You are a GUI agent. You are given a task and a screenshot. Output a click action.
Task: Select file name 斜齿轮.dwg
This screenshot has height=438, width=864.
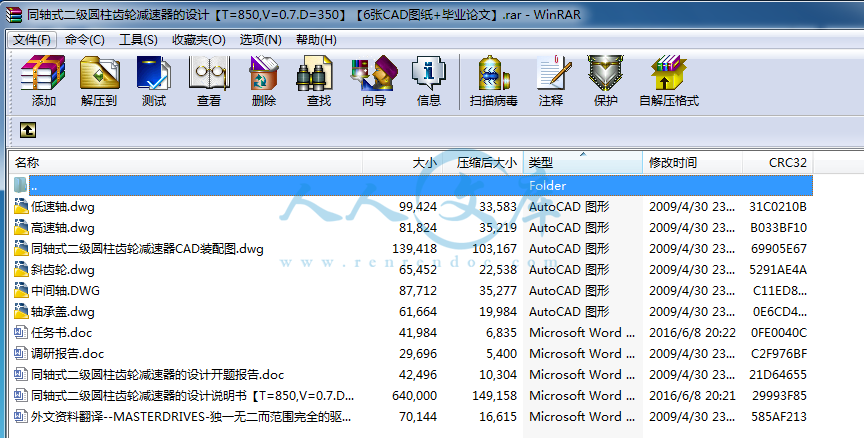(x=63, y=270)
